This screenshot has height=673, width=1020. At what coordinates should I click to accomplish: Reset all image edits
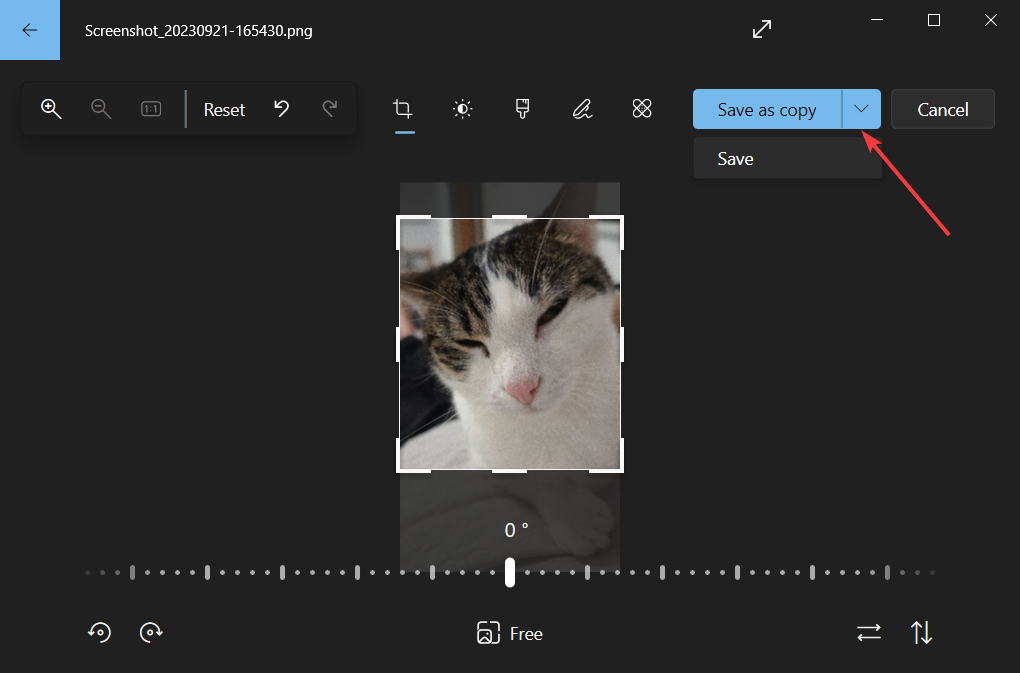pos(224,109)
